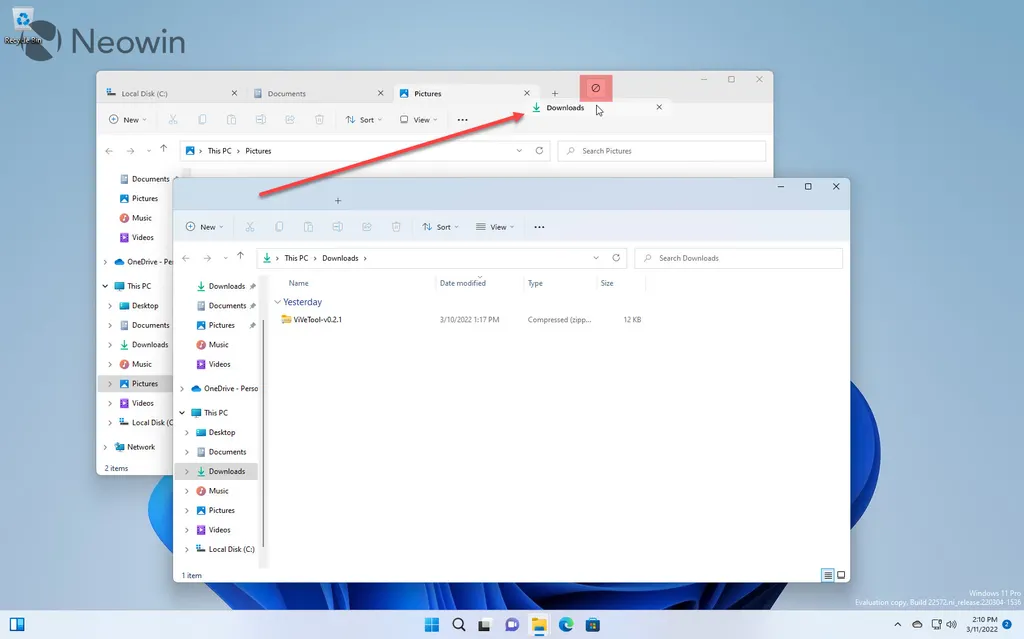Click the Up arrow in Downloads window
This screenshot has height=639, width=1024.
(240, 257)
